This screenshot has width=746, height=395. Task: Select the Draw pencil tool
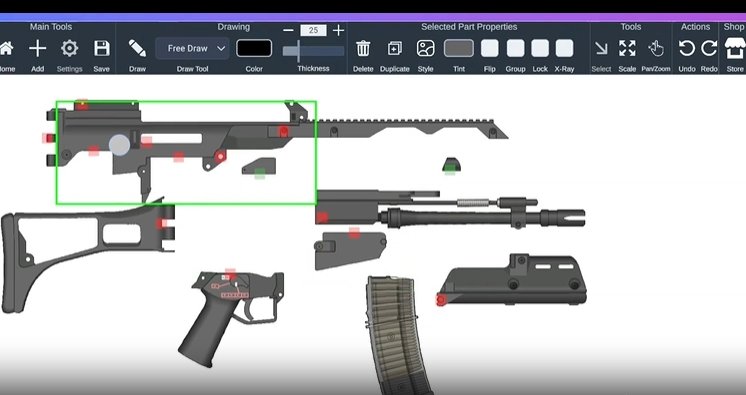coord(137,49)
